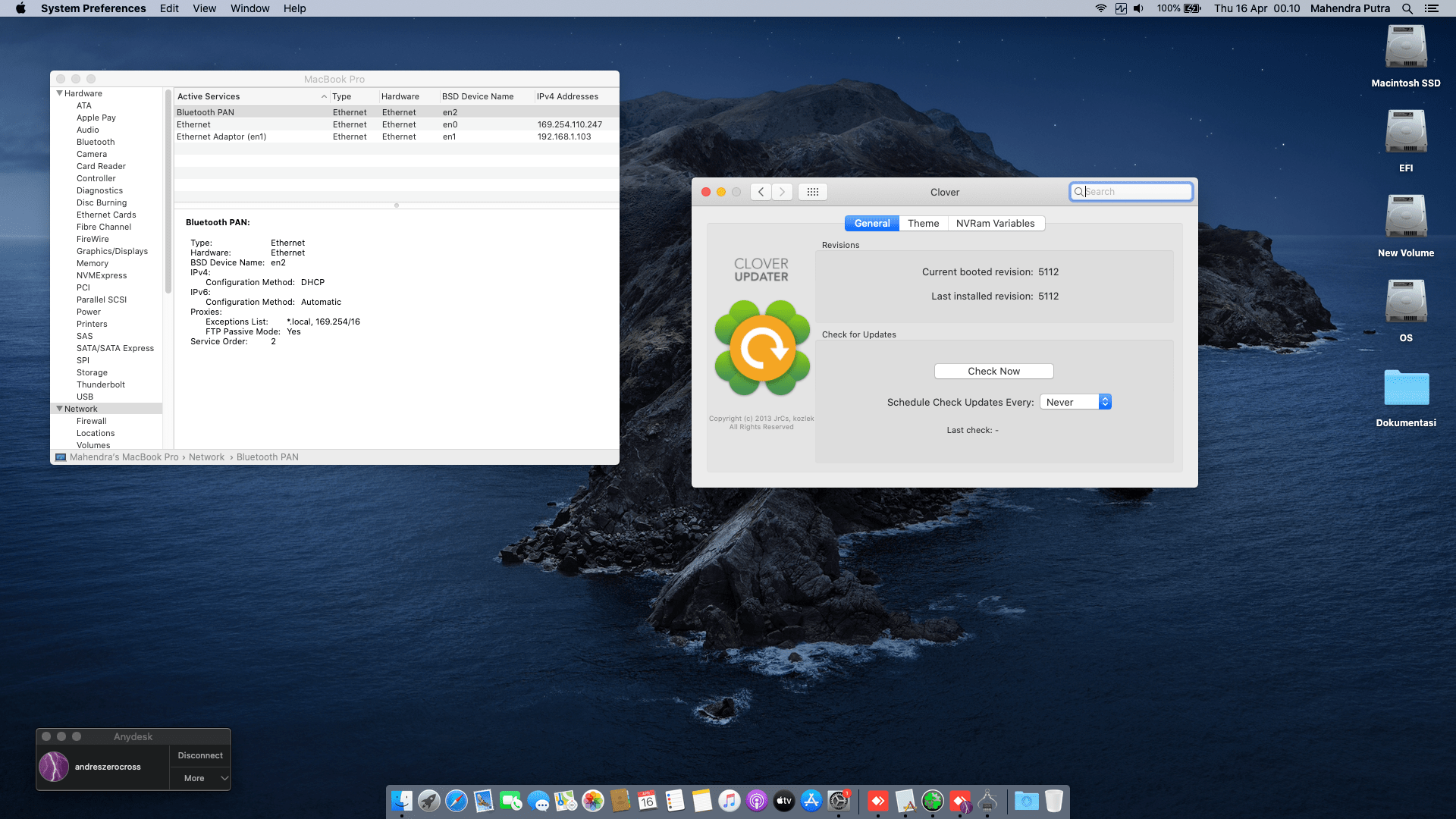1456x819 pixels.
Task: Open Photos from the Dock
Action: pos(593,801)
